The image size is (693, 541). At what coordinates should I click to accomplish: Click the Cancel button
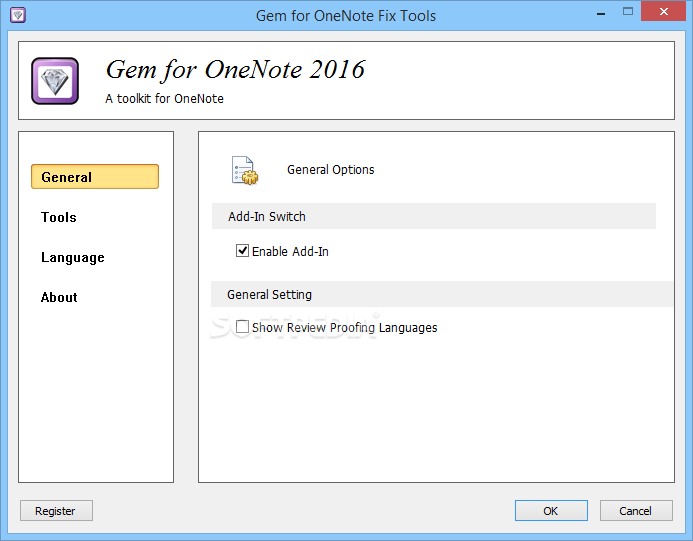[x=636, y=511]
